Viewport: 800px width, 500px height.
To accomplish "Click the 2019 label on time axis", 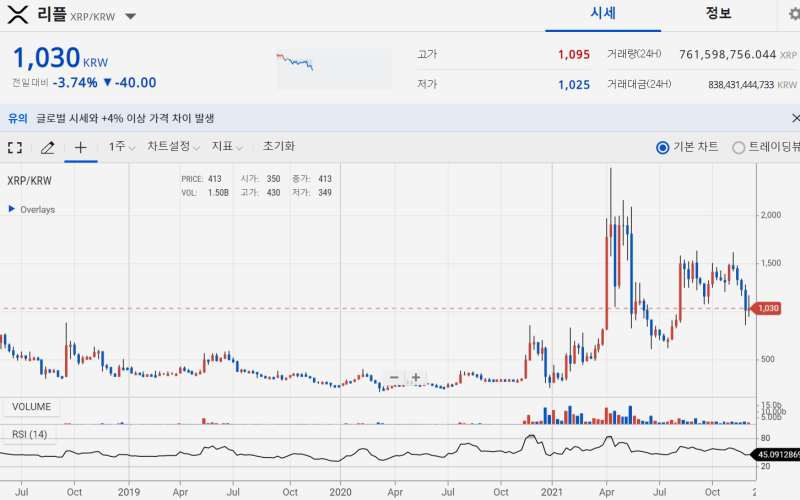I will tap(129, 492).
